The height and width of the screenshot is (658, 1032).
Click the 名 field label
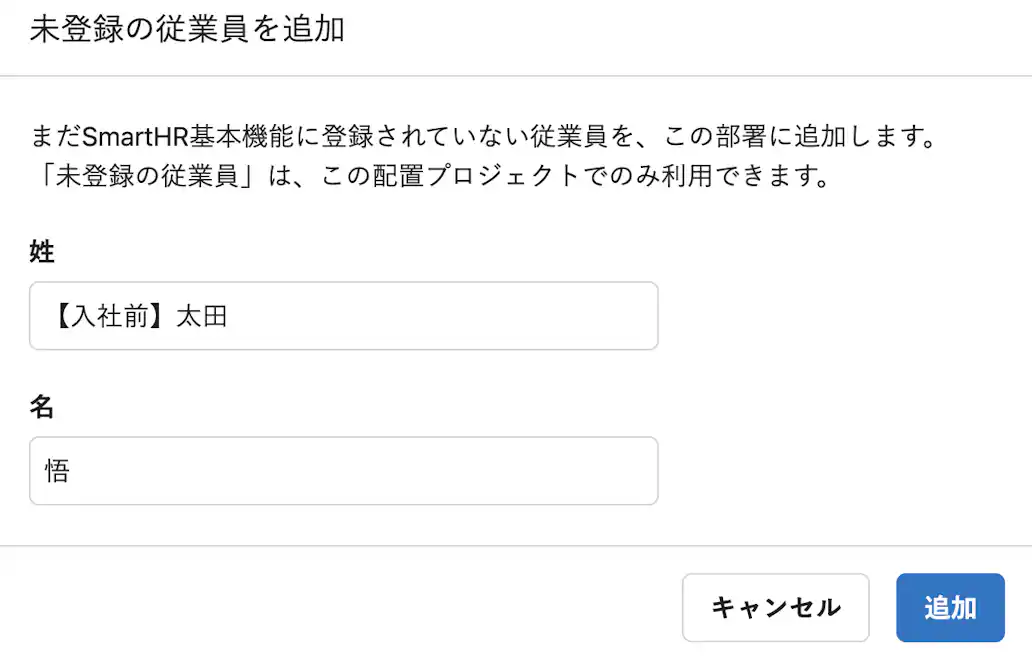(x=39, y=407)
